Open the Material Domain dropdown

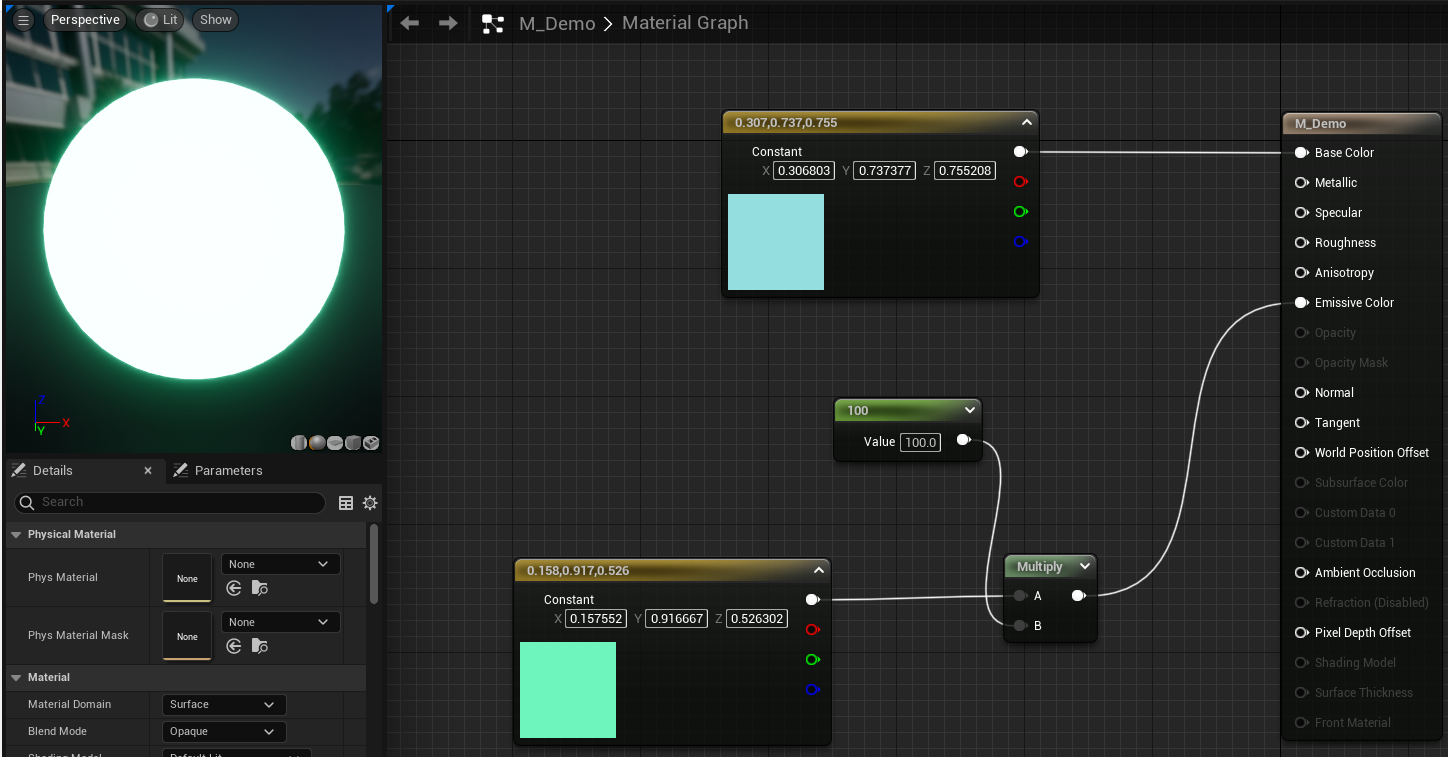coord(224,705)
